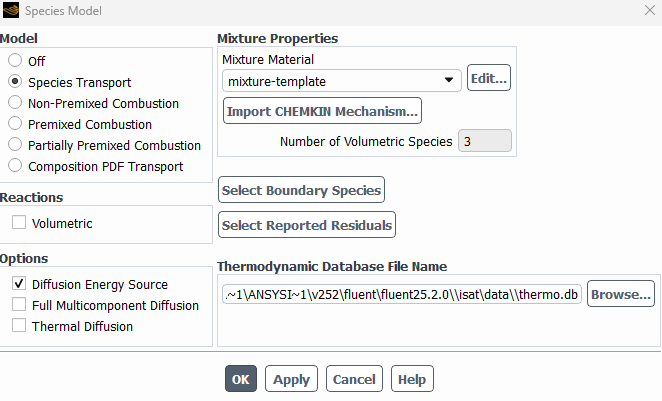Click the Number of Volumetric Species label
Image resolution: width=662 pixels, height=401 pixels.
(x=366, y=141)
